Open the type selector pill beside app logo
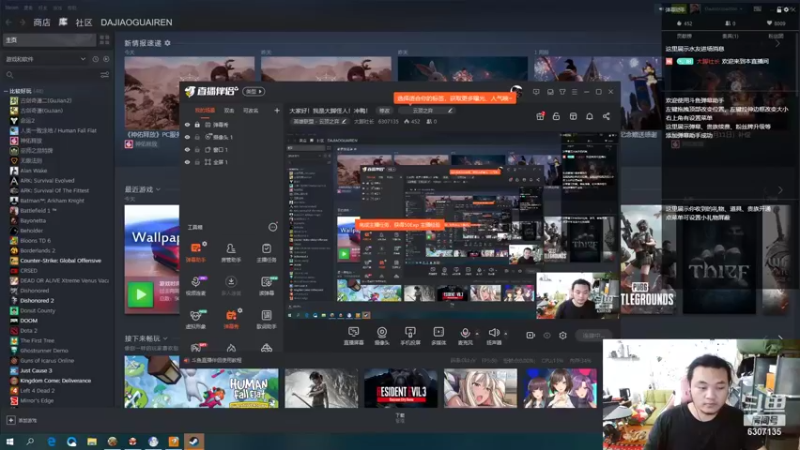 pyautogui.click(x=254, y=92)
